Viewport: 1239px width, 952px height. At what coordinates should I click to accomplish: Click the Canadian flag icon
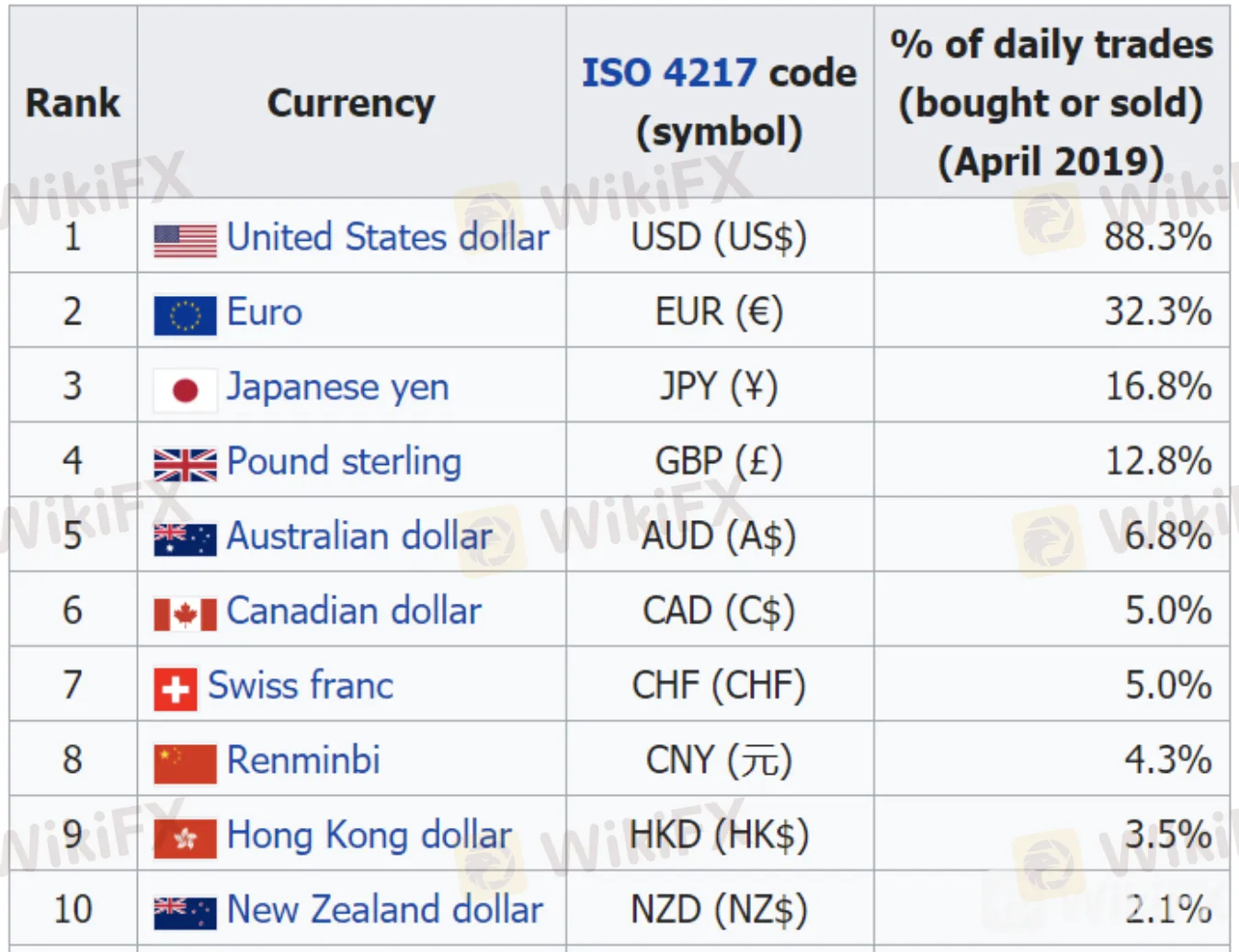click(185, 614)
